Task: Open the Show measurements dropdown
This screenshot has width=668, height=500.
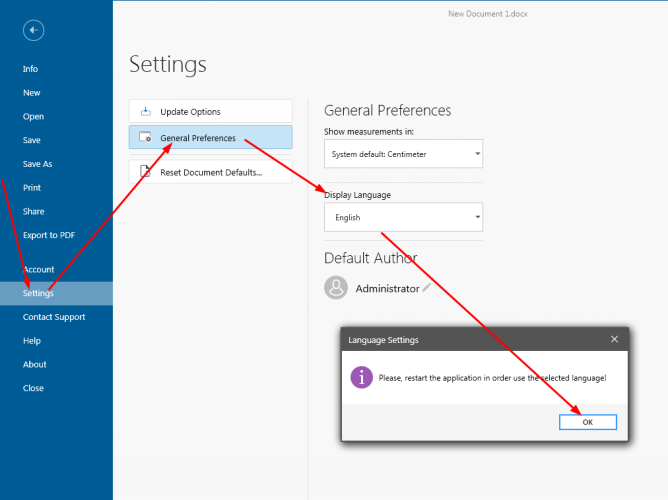Action: tap(403, 154)
